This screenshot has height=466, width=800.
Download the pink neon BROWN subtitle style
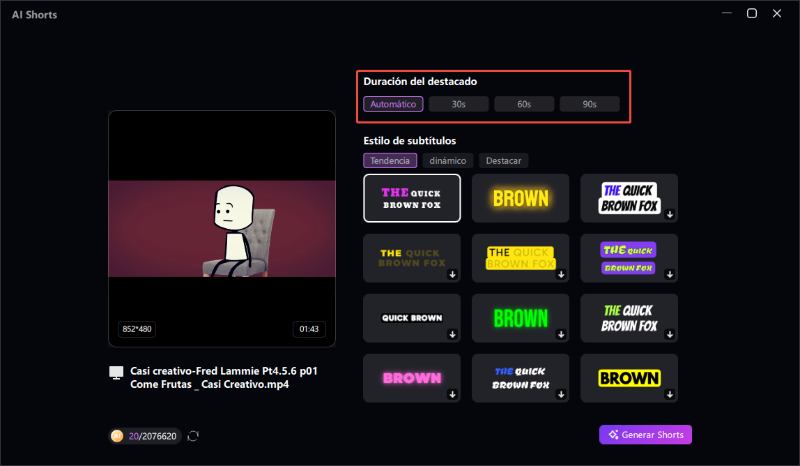click(x=452, y=394)
